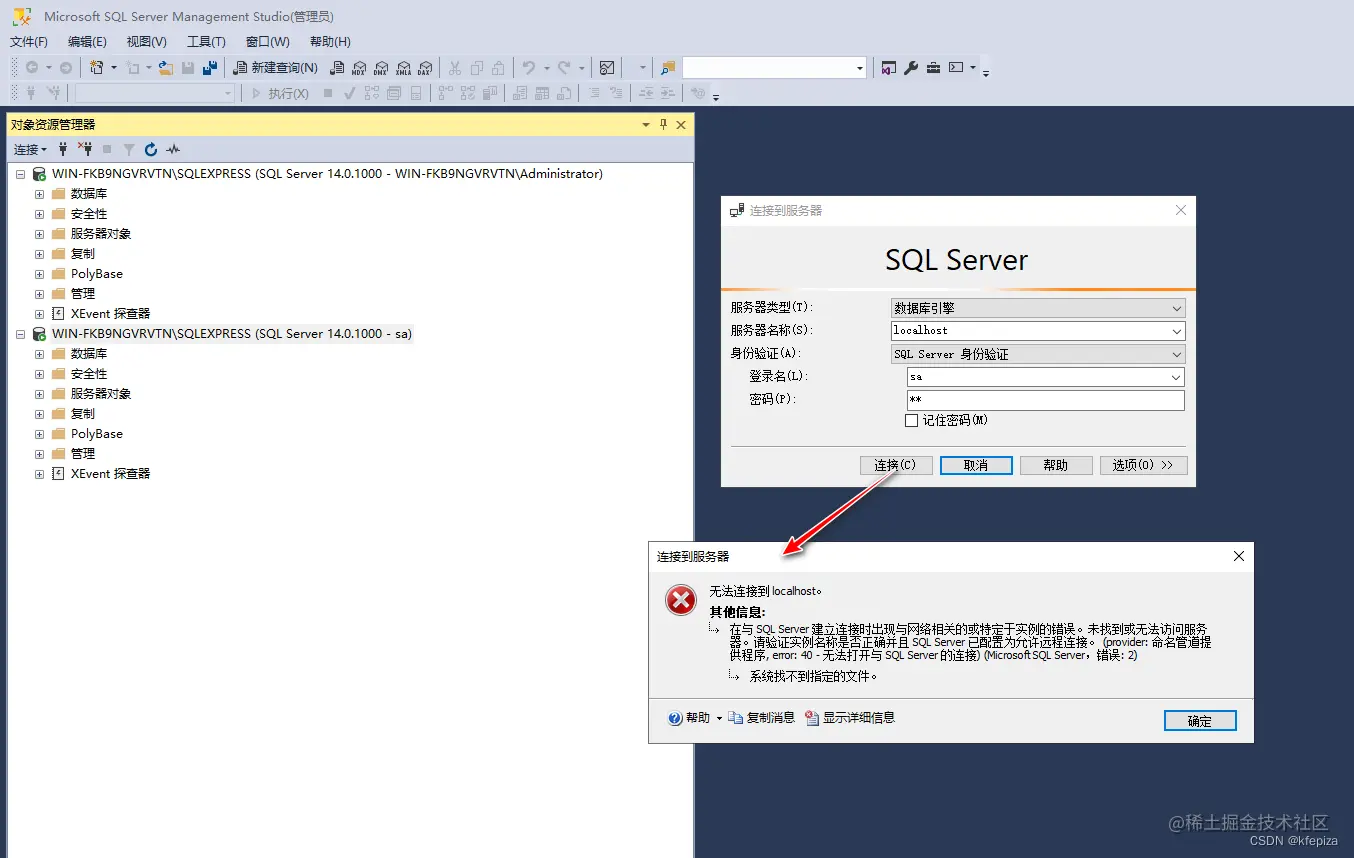Click the 连接(C) button in connect dialog
The image size is (1354, 858).
pos(896,465)
